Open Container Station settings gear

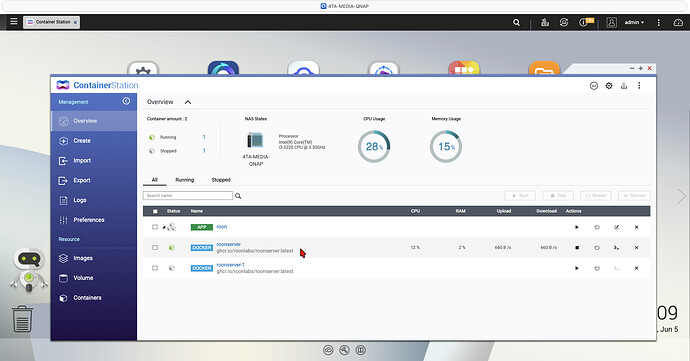point(609,86)
